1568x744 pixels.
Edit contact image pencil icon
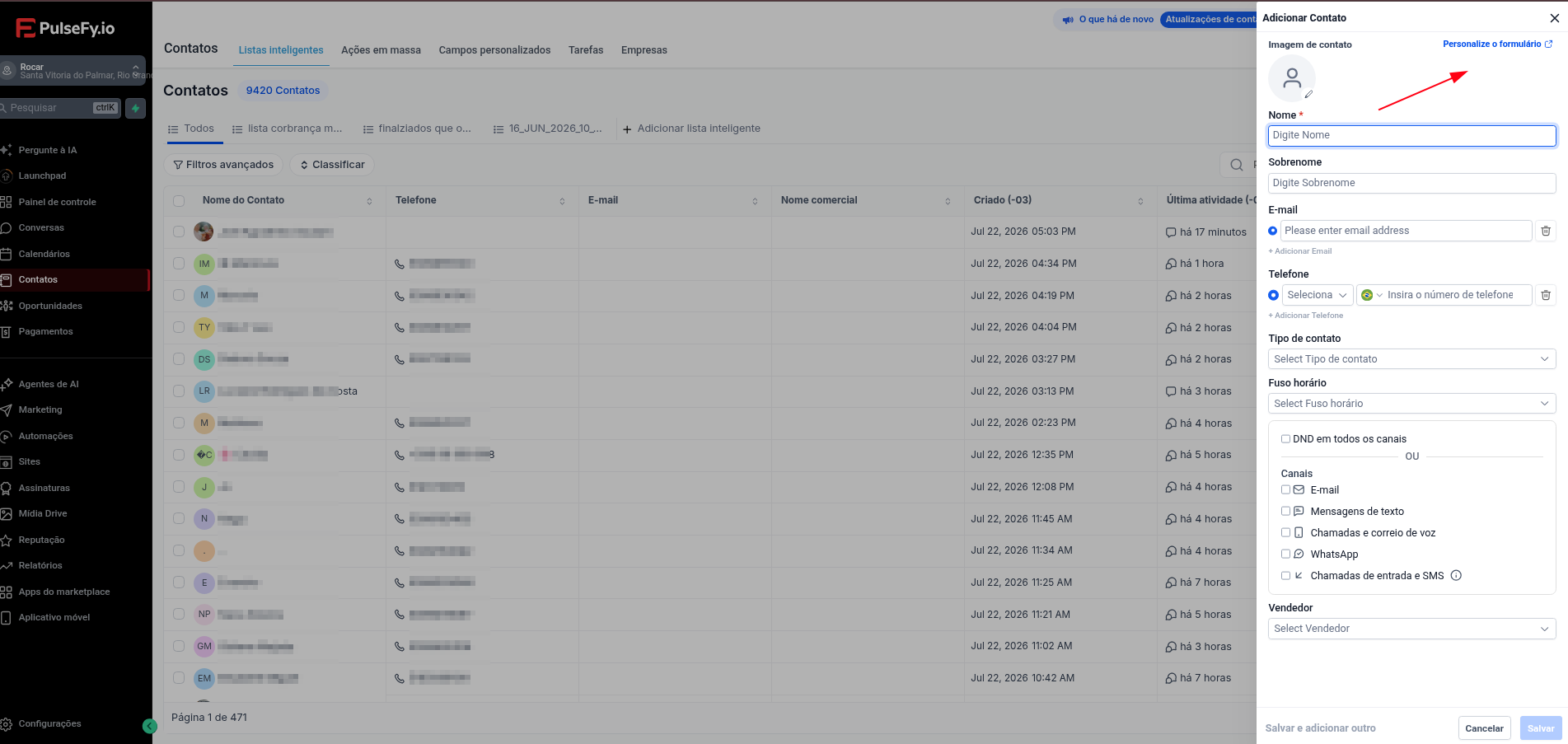(1308, 95)
